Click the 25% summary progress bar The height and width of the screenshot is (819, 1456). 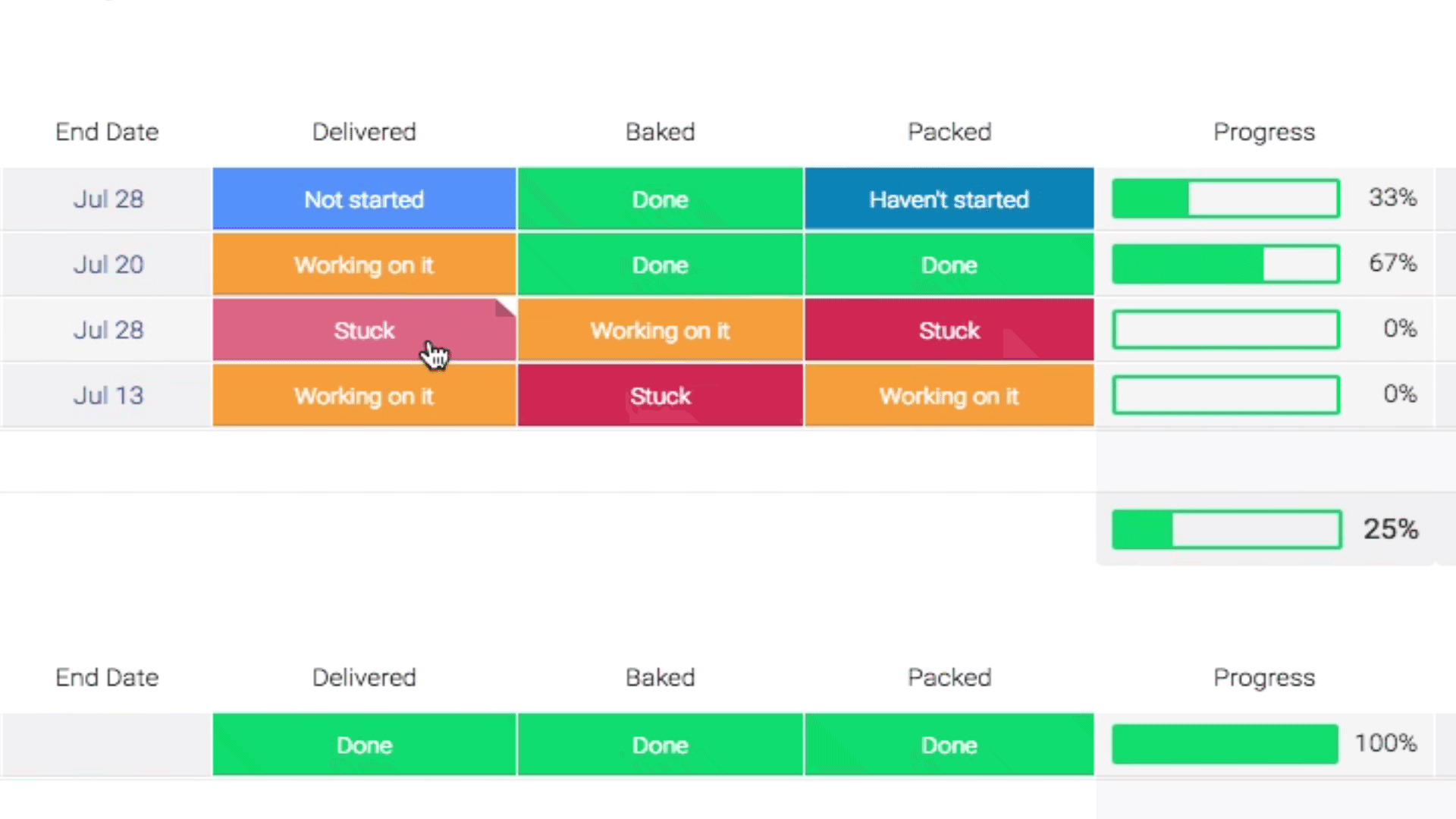(x=1226, y=529)
